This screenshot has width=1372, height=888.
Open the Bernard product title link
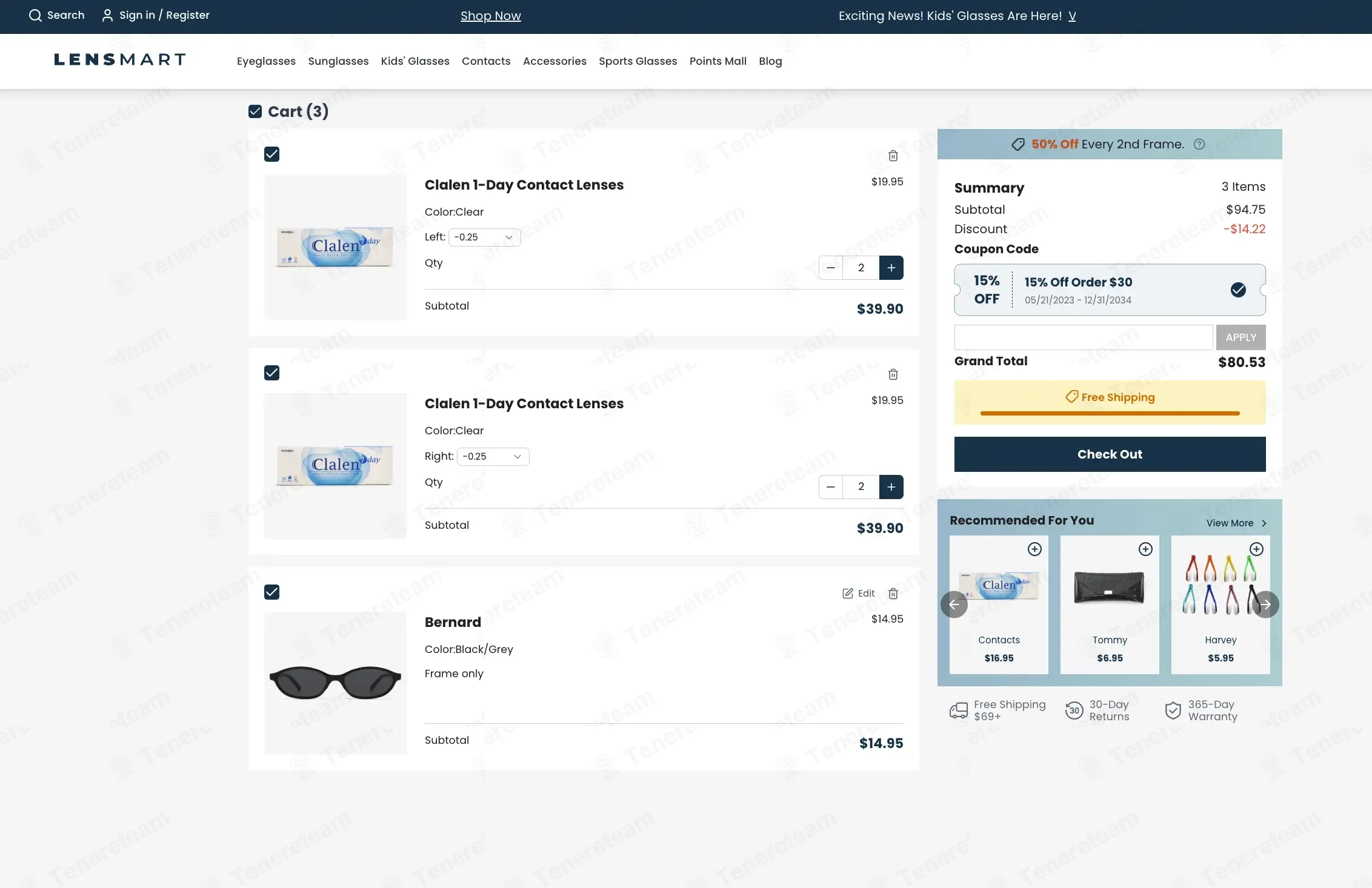[x=453, y=622]
